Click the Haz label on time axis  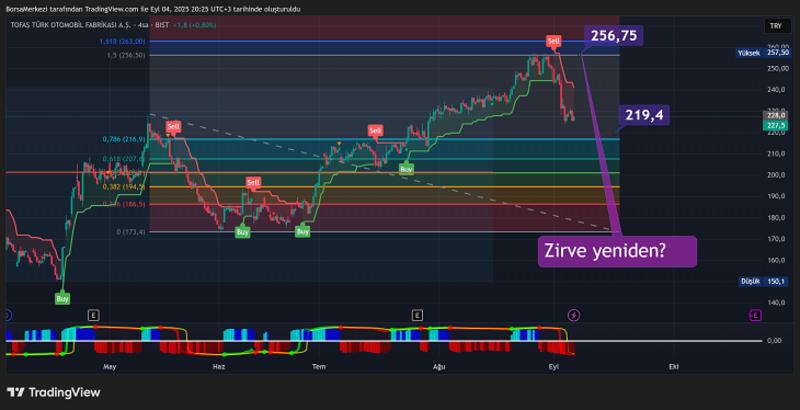pos(218,366)
